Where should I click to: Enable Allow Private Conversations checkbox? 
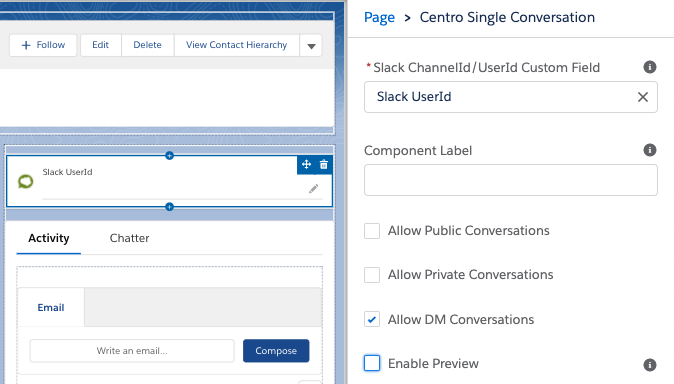click(372, 275)
